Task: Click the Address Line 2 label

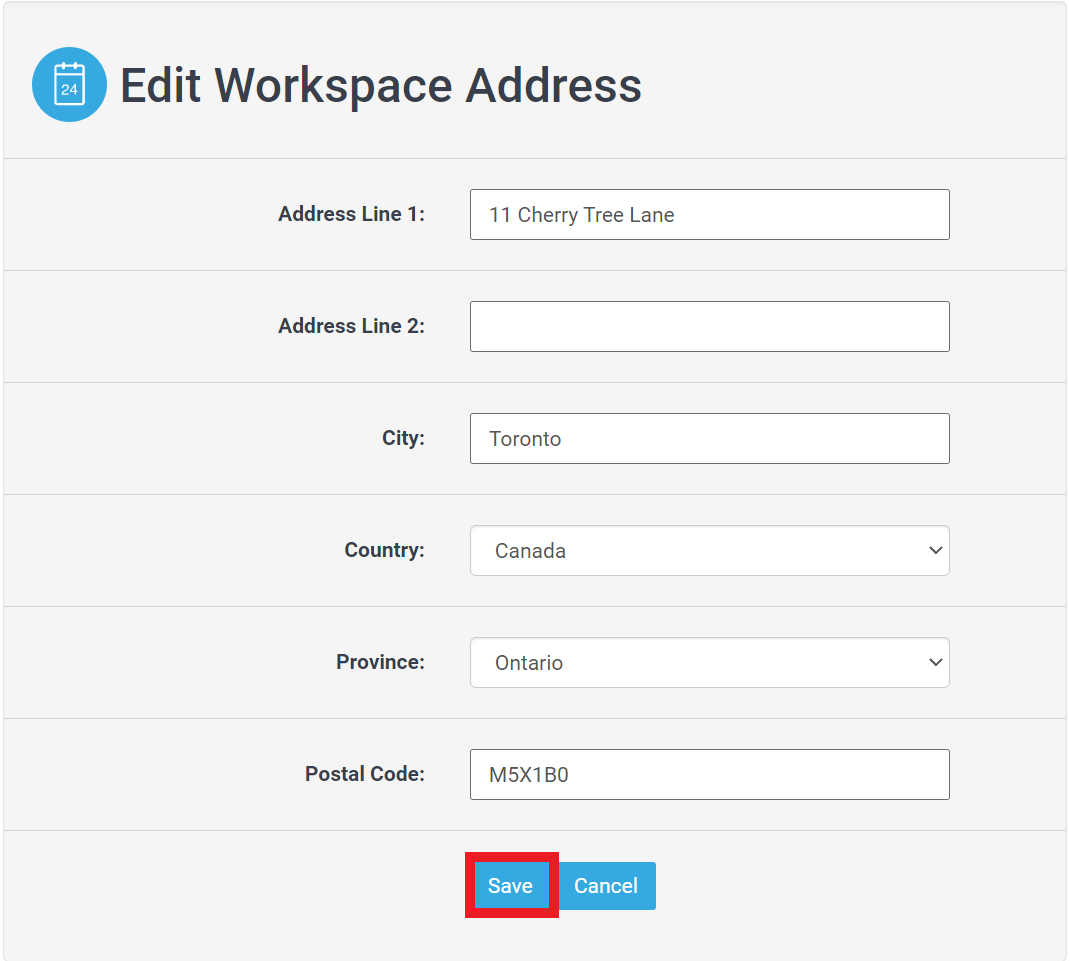Action: [x=351, y=326]
